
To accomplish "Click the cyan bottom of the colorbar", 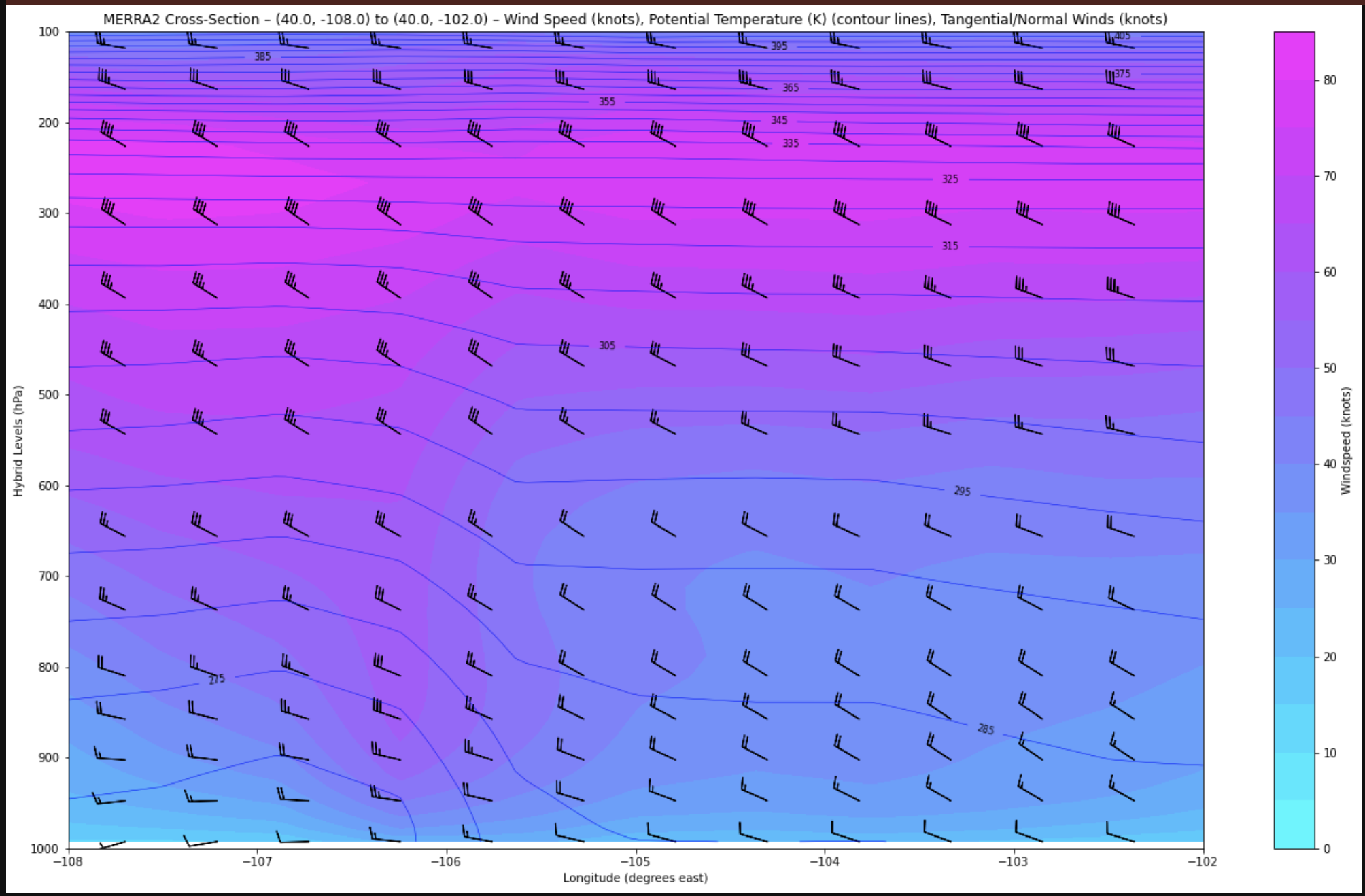I will tap(1294, 825).
